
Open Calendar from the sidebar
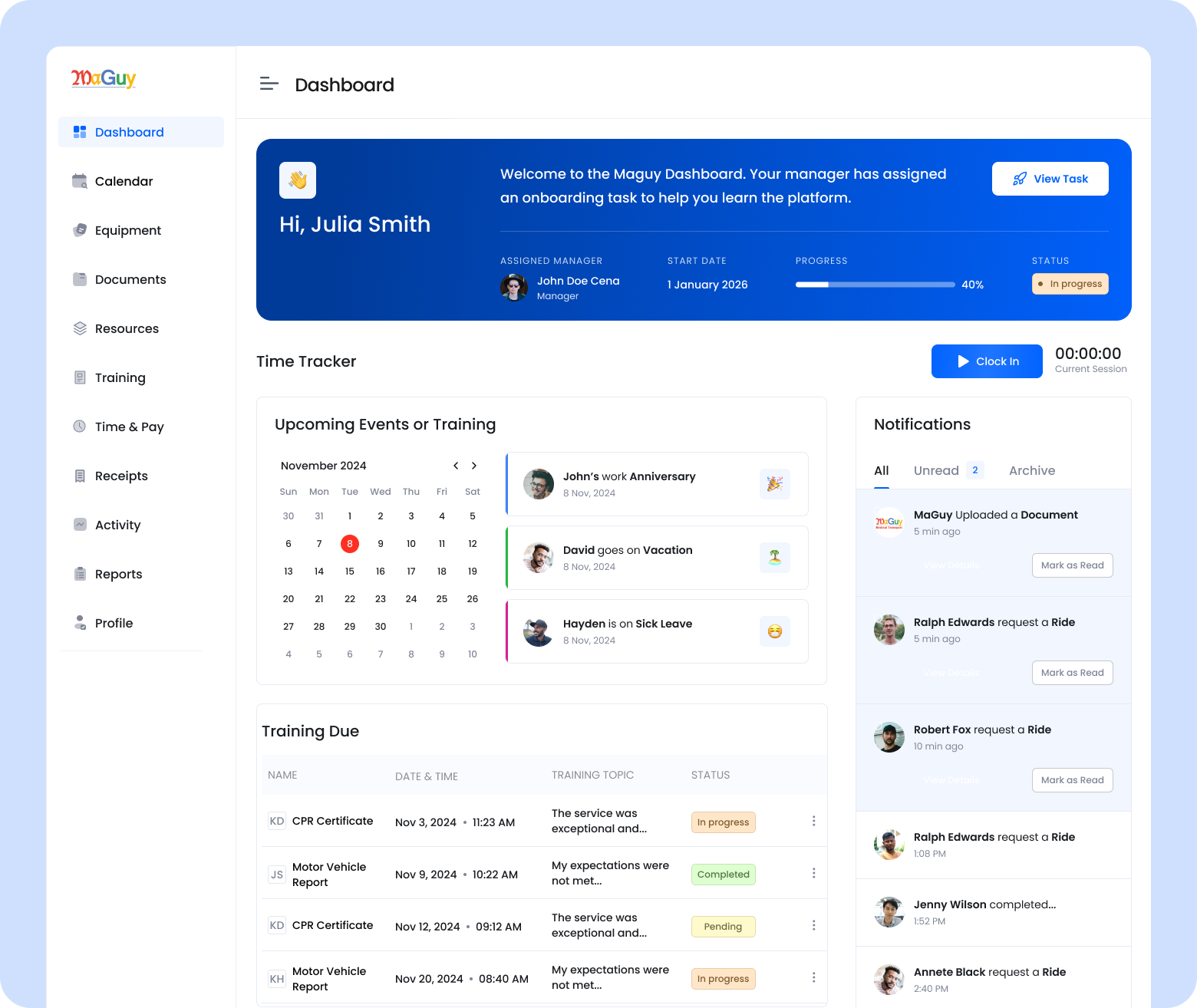124,181
